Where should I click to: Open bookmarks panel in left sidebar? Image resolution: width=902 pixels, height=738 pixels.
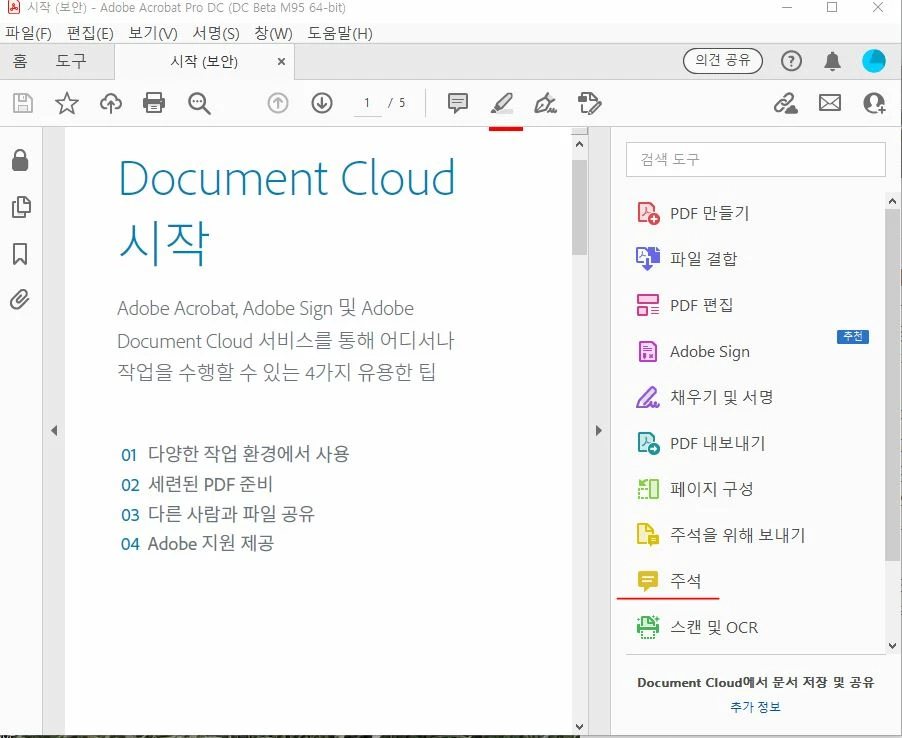click(x=20, y=254)
